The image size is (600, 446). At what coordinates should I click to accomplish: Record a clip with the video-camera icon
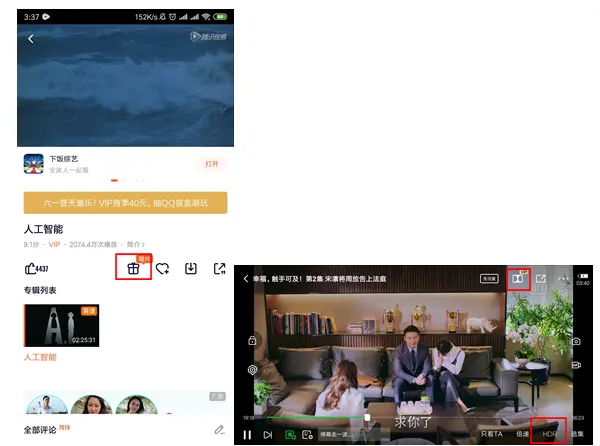[576, 365]
